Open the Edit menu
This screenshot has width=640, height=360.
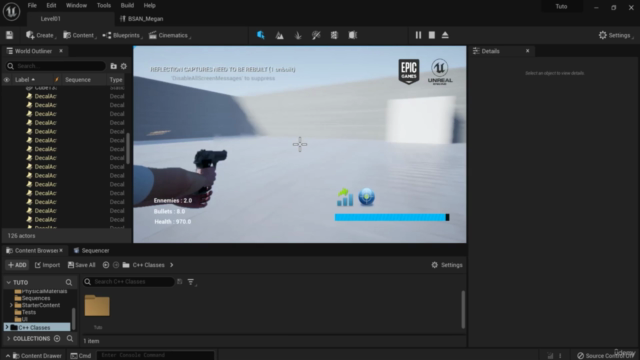pyautogui.click(x=51, y=5)
